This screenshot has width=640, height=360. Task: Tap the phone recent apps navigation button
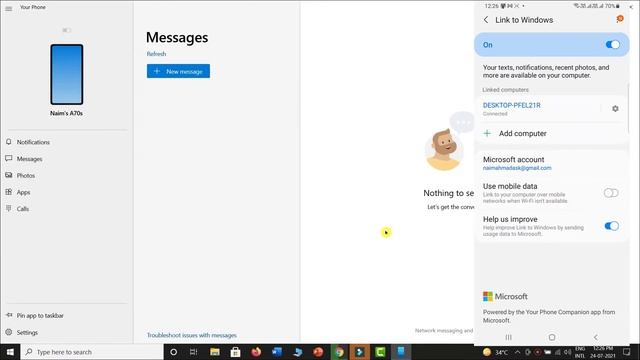pyautogui.click(x=509, y=337)
